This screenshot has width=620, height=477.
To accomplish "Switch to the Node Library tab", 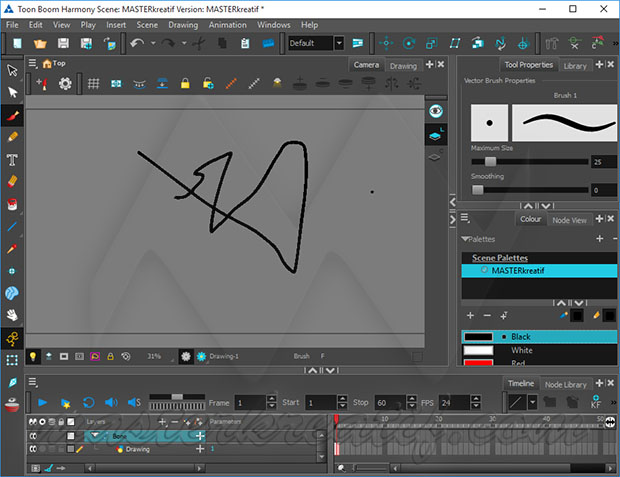I will click(x=565, y=384).
